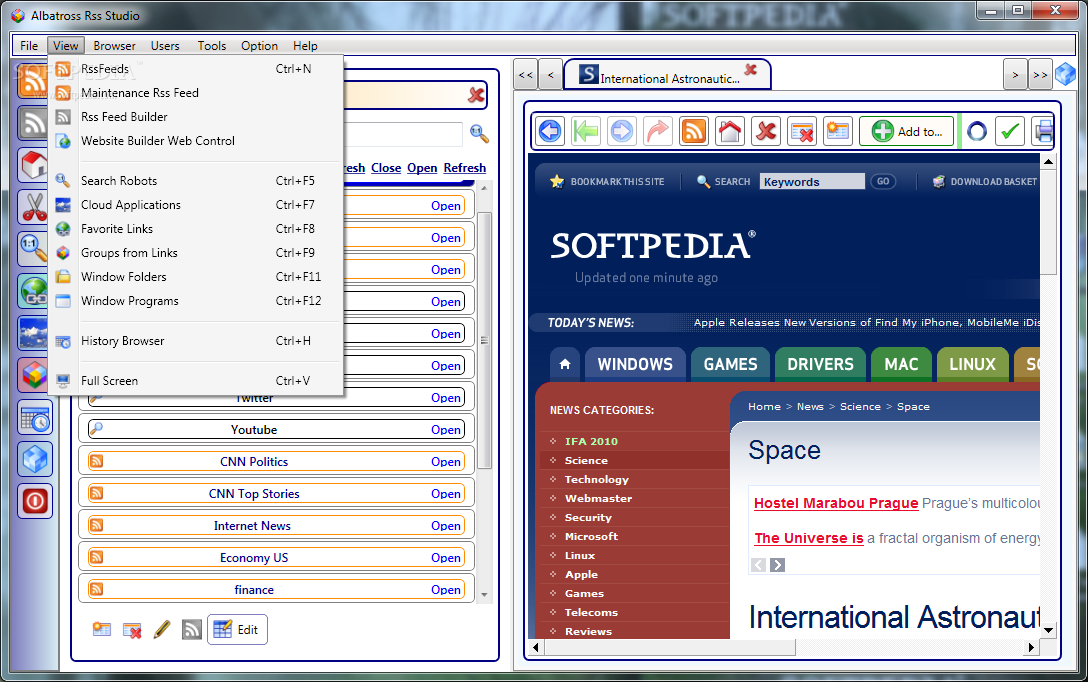Open the File menu
1088x682 pixels.
tap(29, 46)
